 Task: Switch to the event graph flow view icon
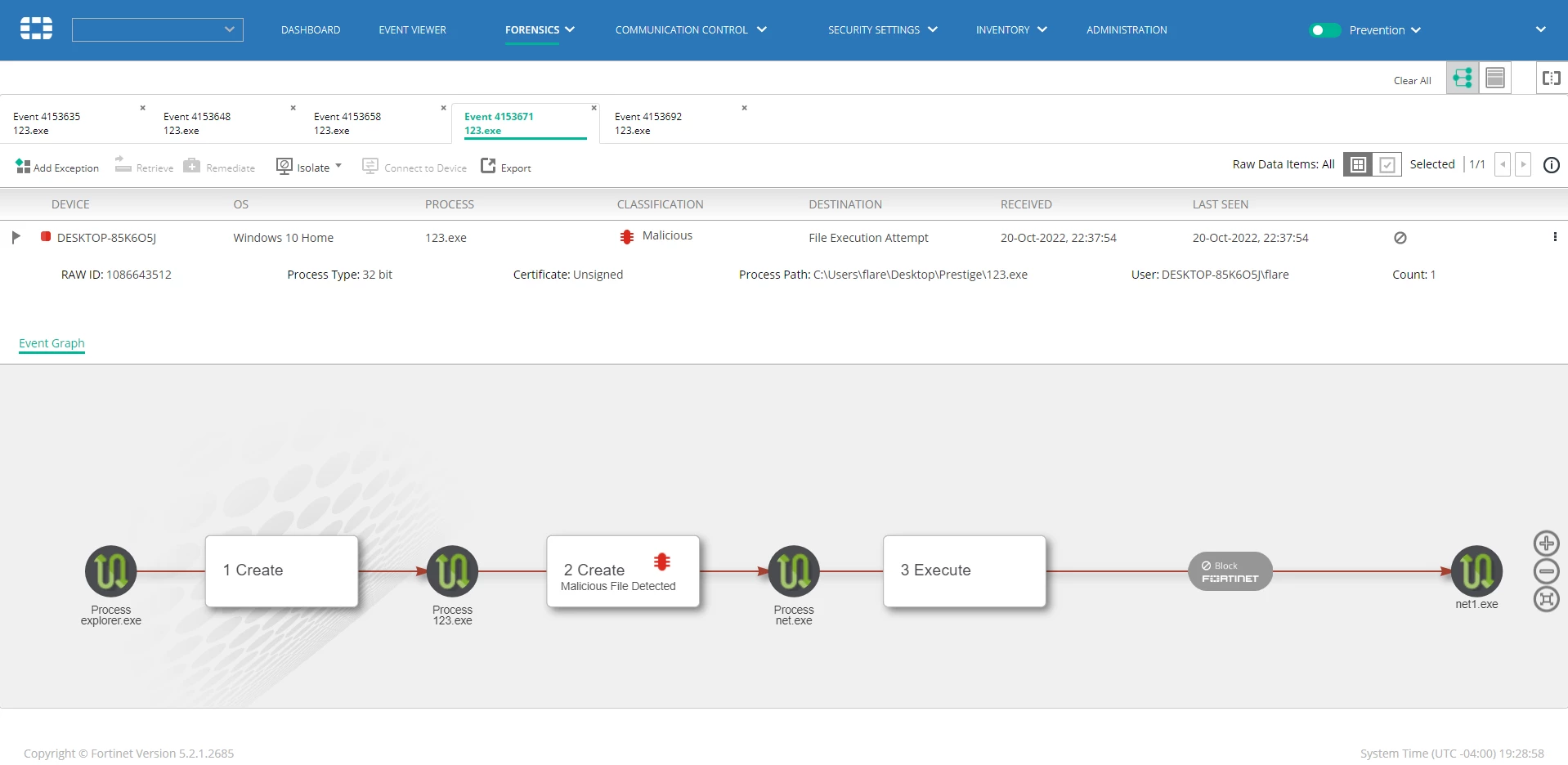tap(1463, 78)
